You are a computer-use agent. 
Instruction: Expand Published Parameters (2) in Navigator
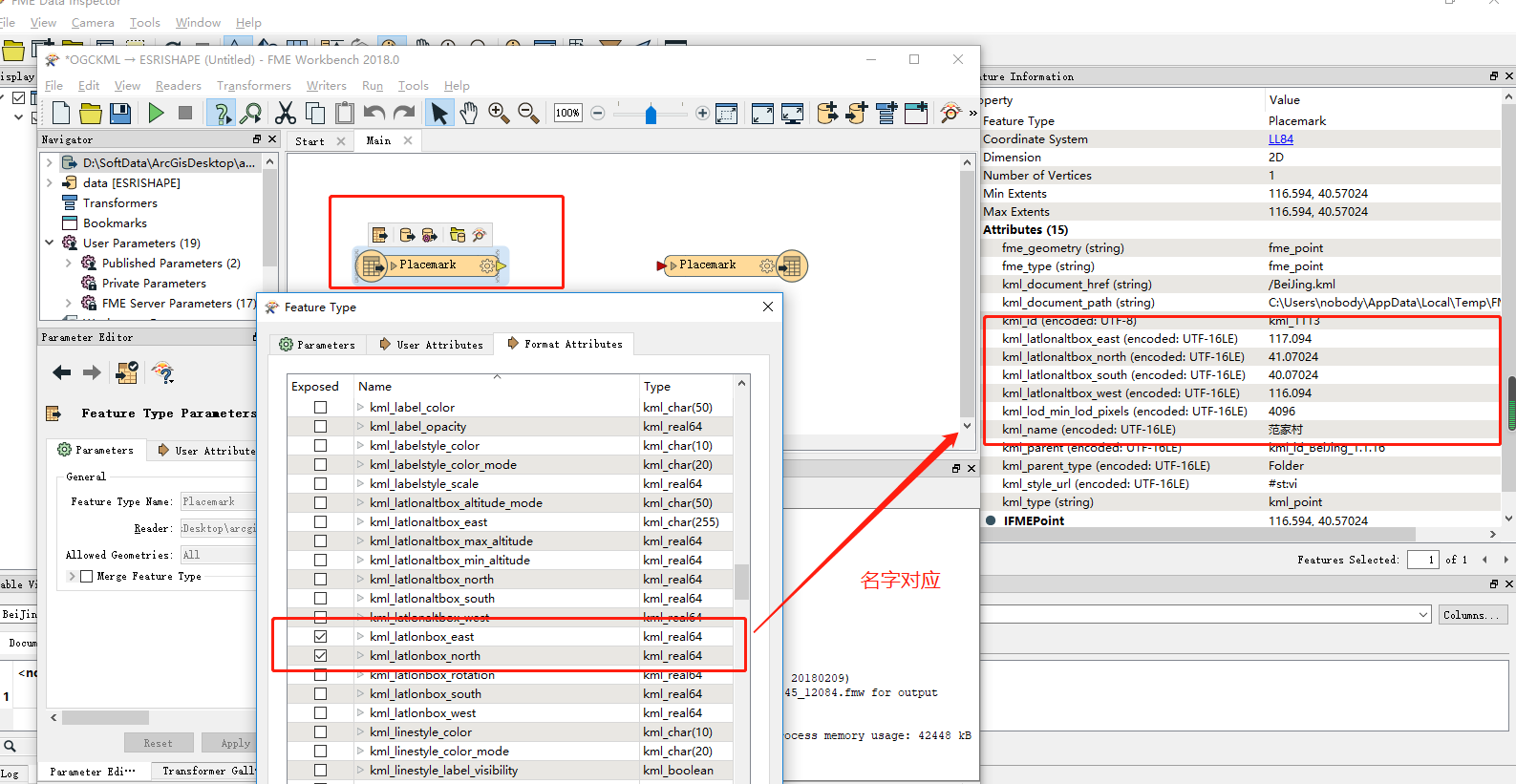69,263
